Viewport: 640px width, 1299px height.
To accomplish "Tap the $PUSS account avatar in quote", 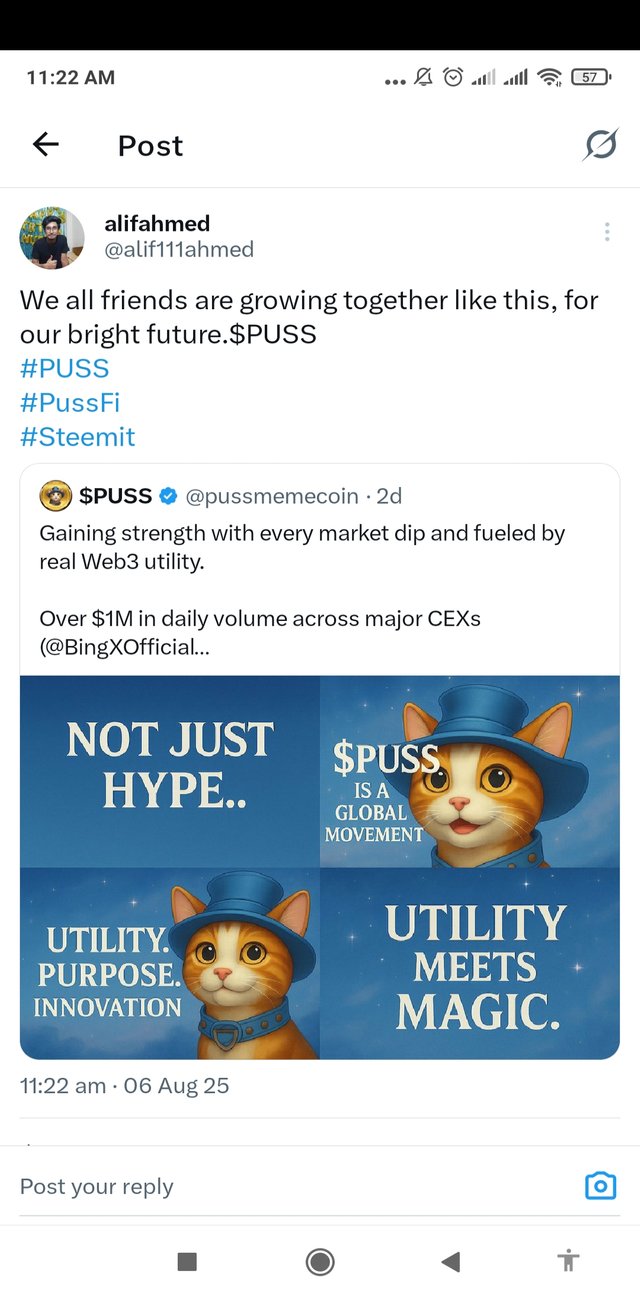I will click(x=56, y=495).
